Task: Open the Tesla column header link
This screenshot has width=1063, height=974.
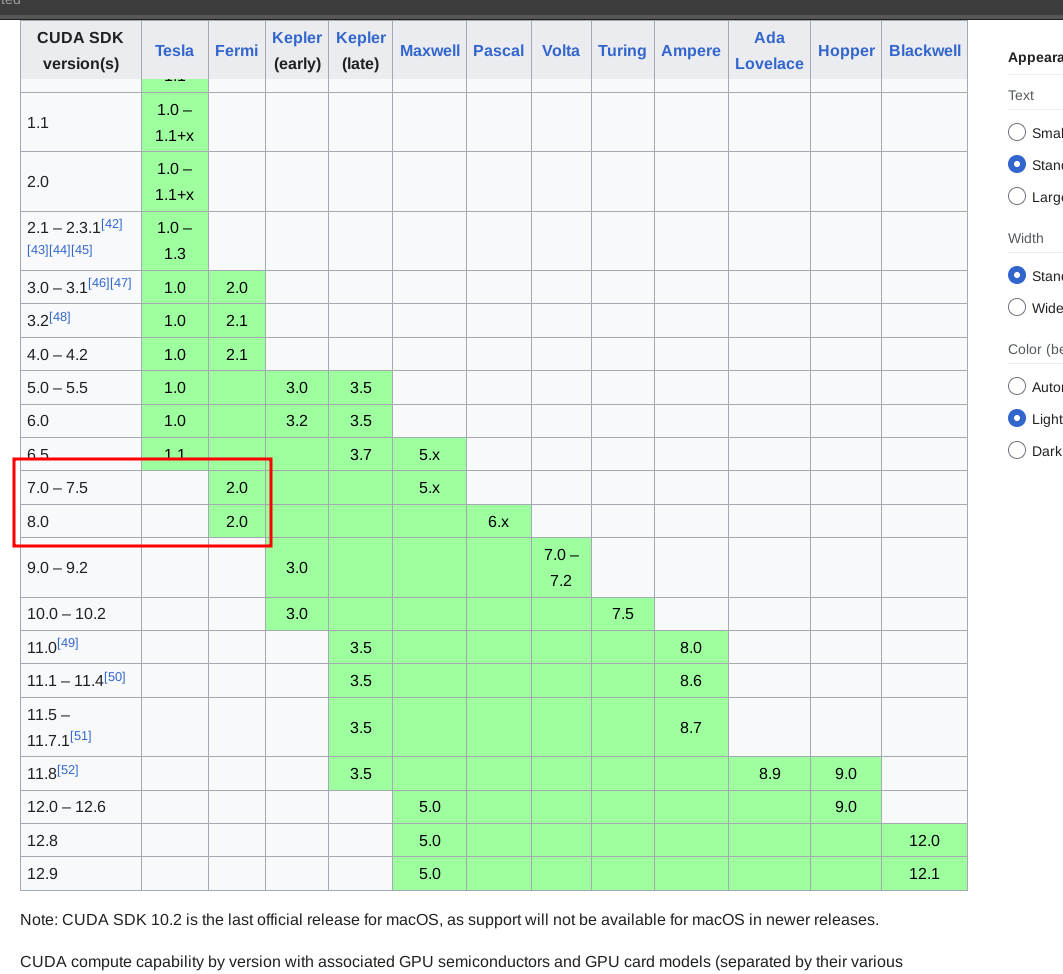Action: click(x=174, y=51)
